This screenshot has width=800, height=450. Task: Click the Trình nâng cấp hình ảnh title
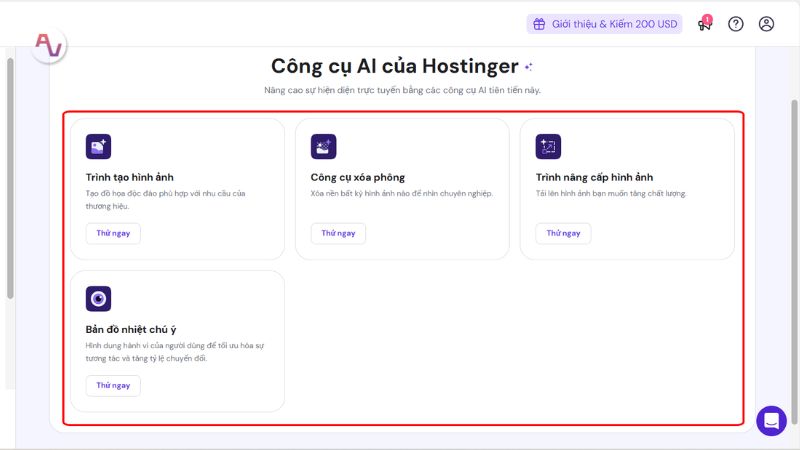click(594, 177)
